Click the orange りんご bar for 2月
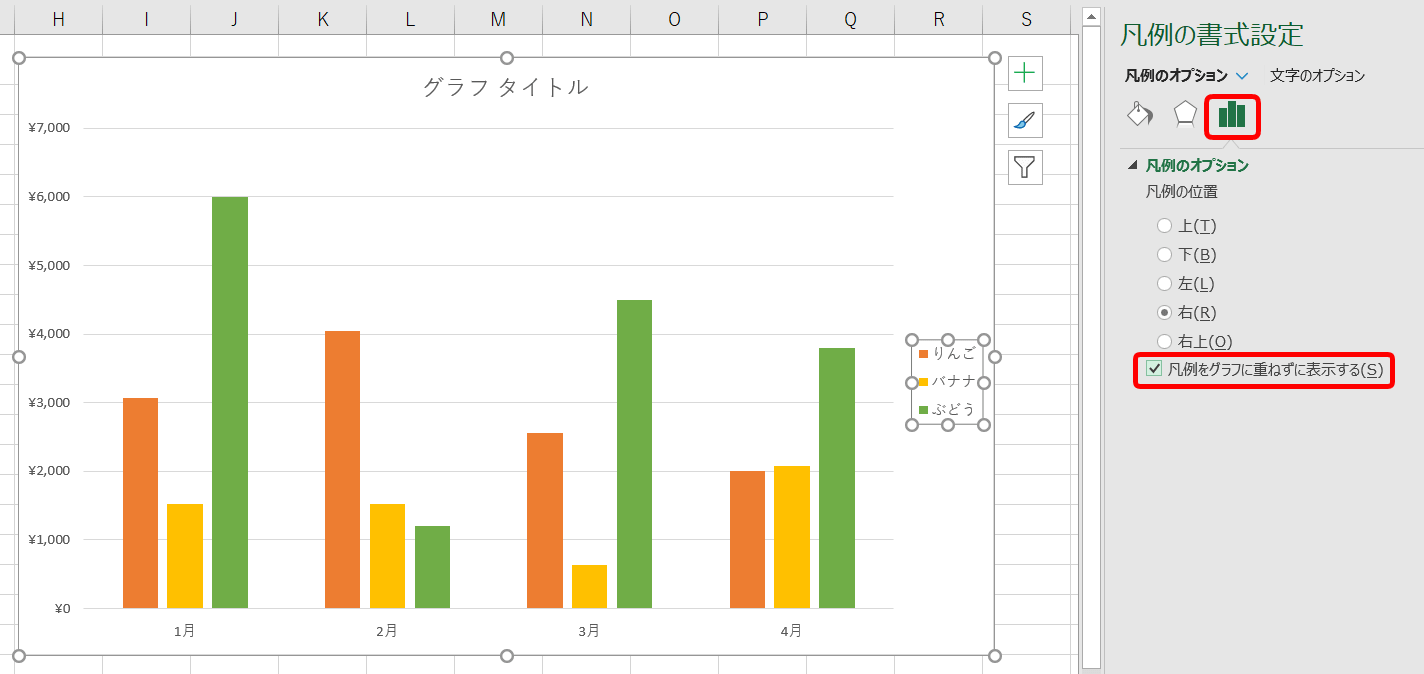The height and width of the screenshot is (674, 1424). [x=342, y=469]
